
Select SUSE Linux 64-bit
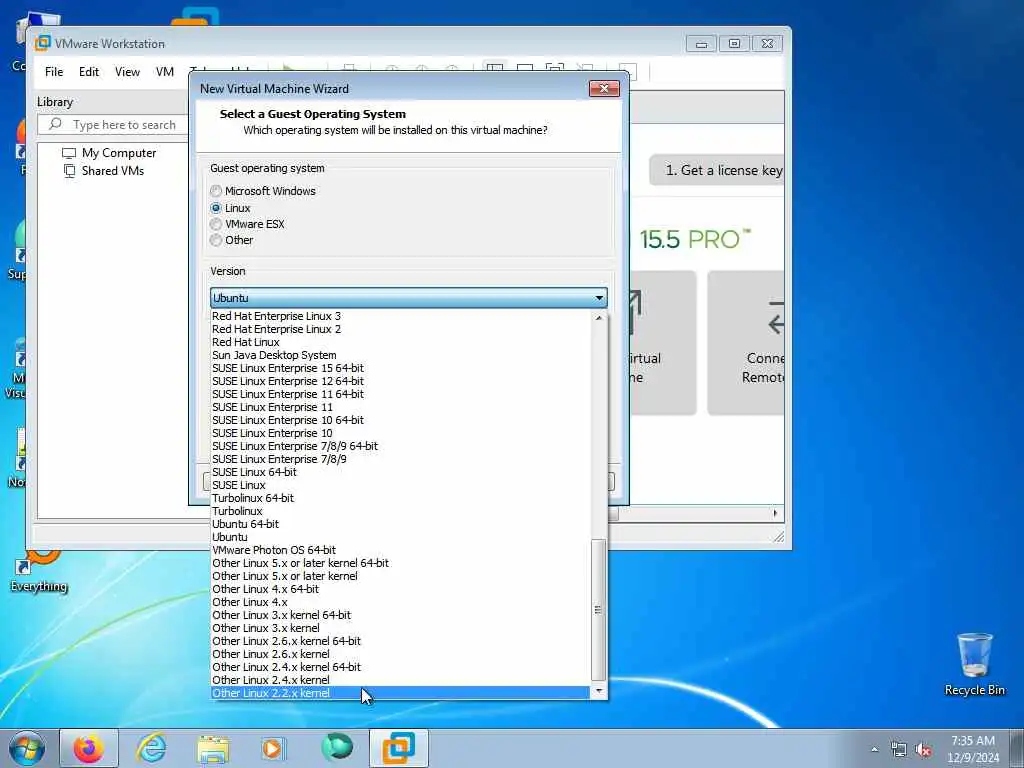coord(400,472)
